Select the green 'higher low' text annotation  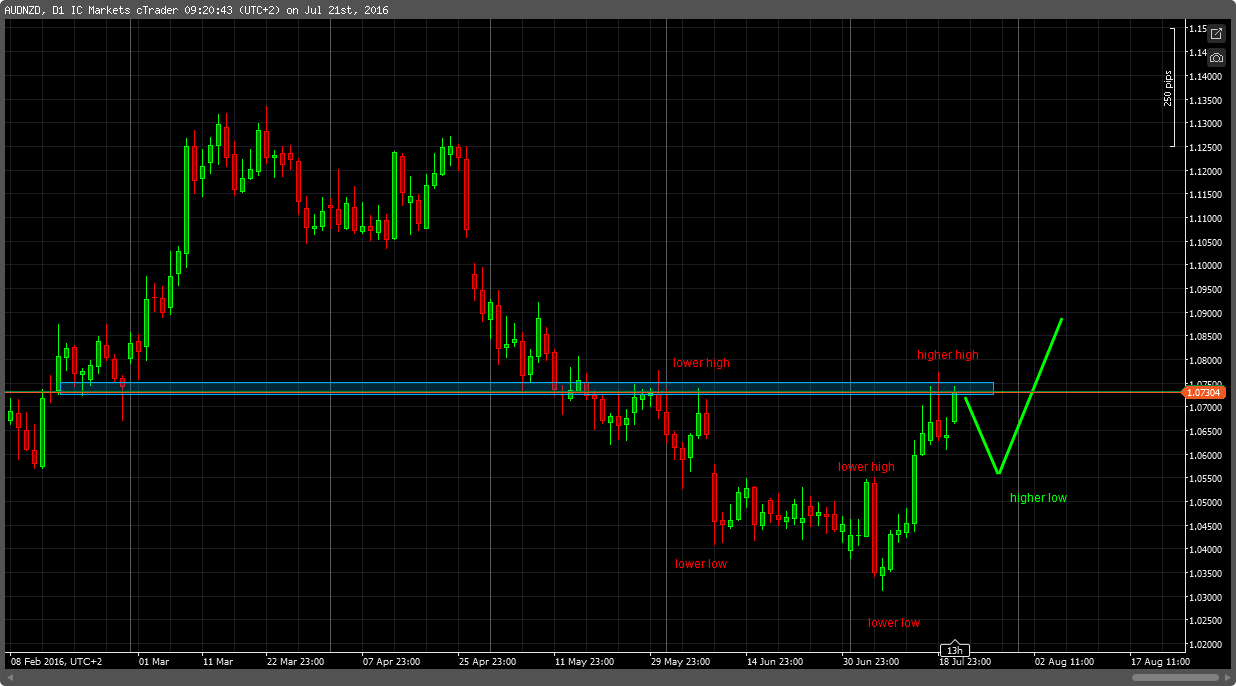click(1038, 498)
